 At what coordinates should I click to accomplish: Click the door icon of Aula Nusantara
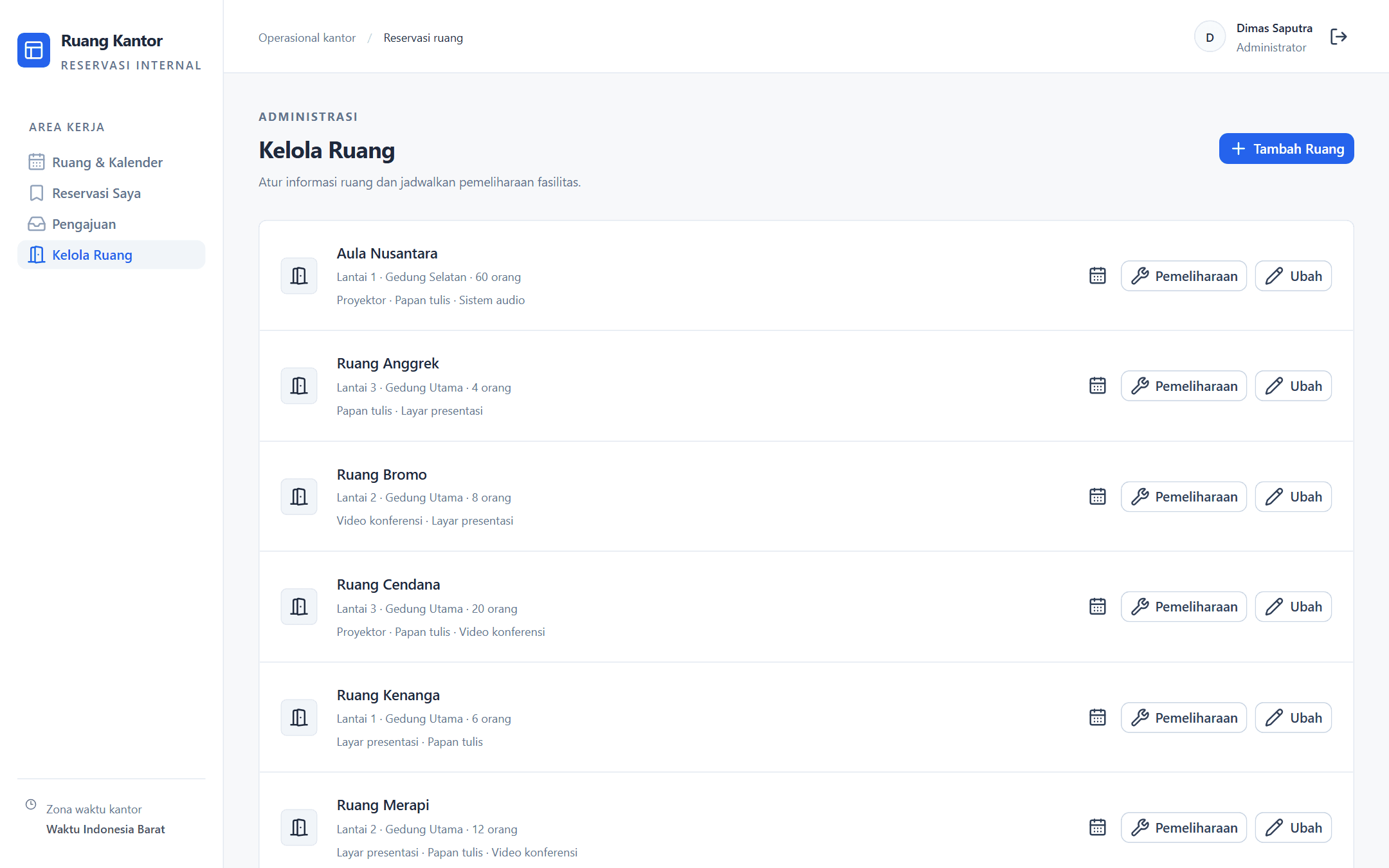point(299,276)
